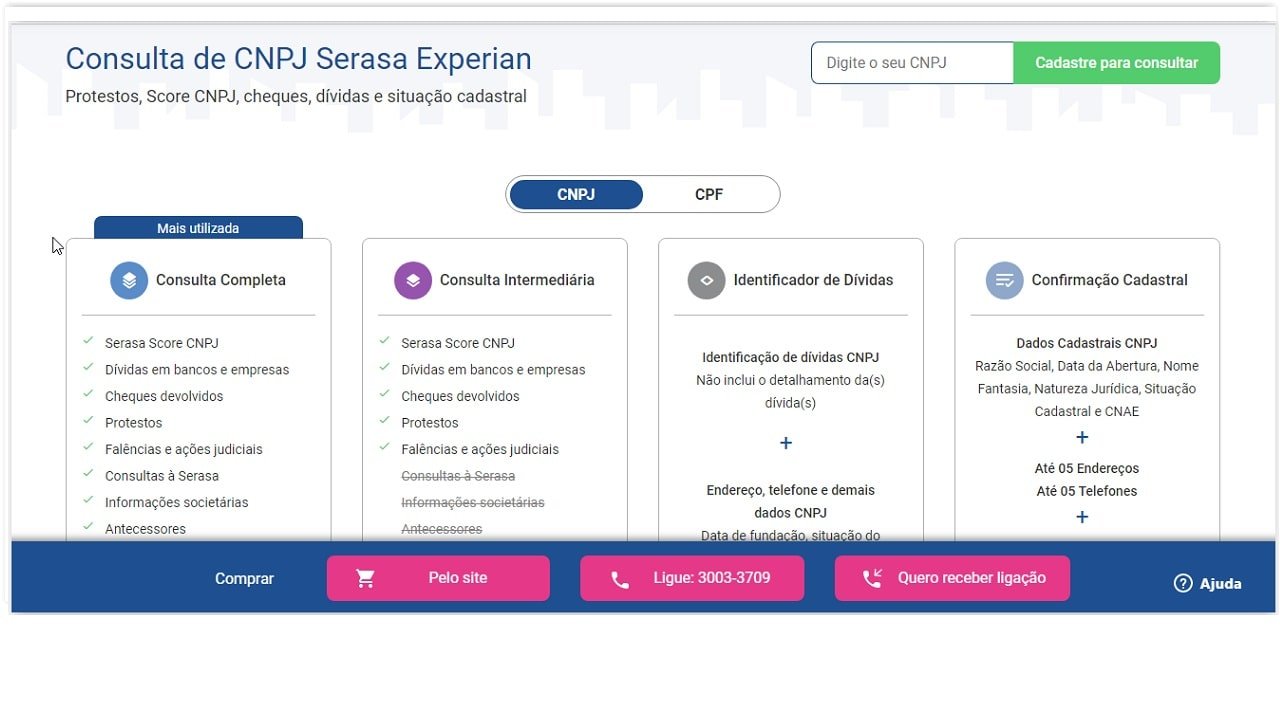
Task: Click the checkmark next to Protestos
Action: [88, 422]
